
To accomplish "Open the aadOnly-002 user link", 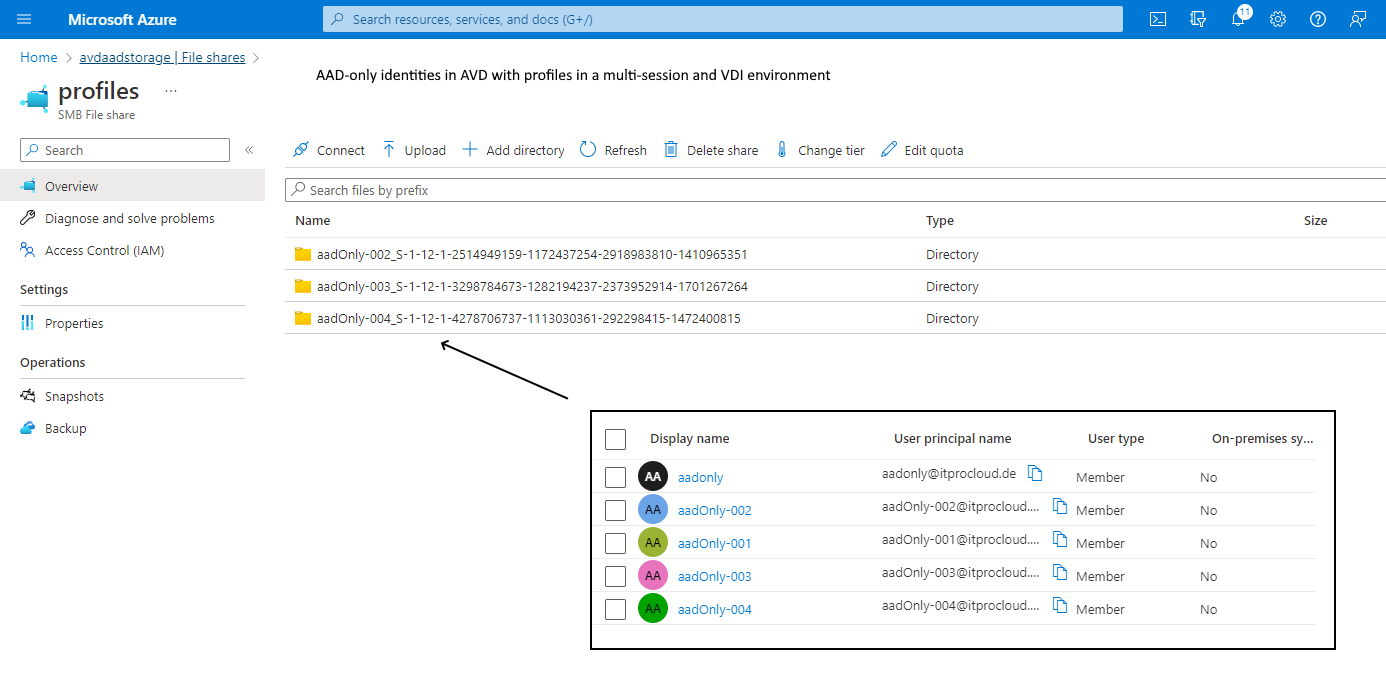I will (x=715, y=510).
